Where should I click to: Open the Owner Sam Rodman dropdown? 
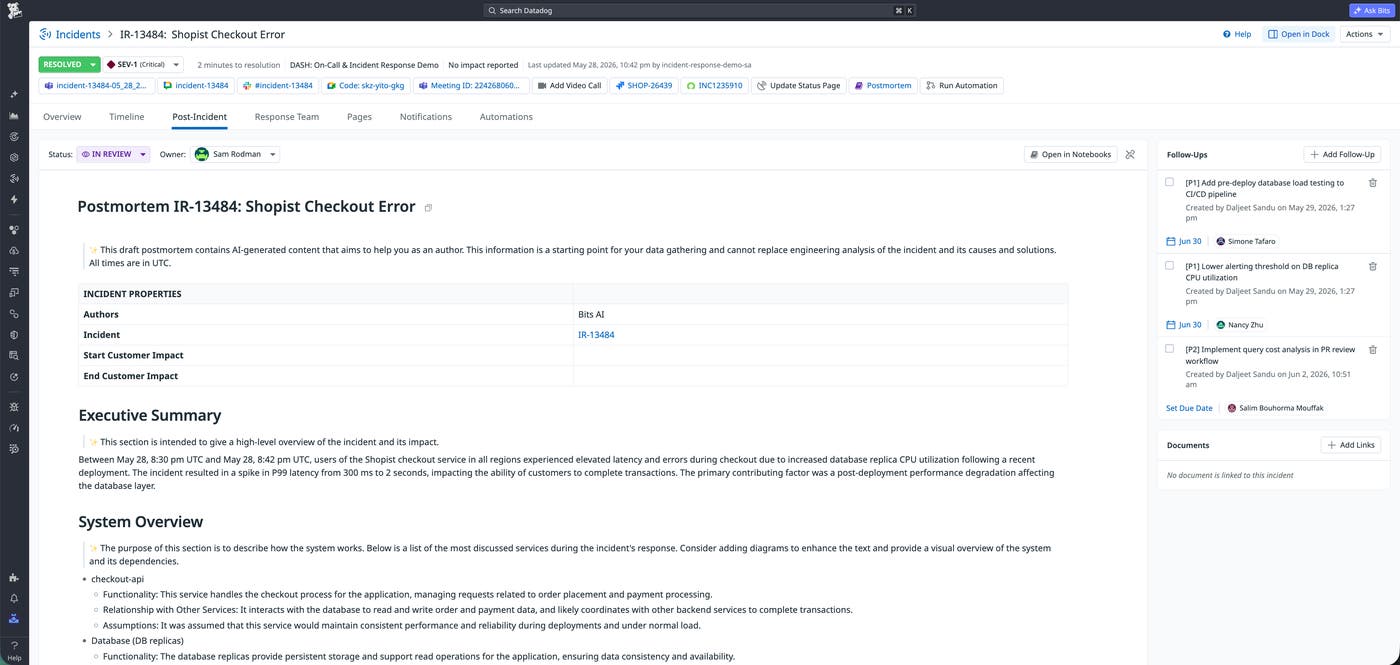(x=235, y=154)
